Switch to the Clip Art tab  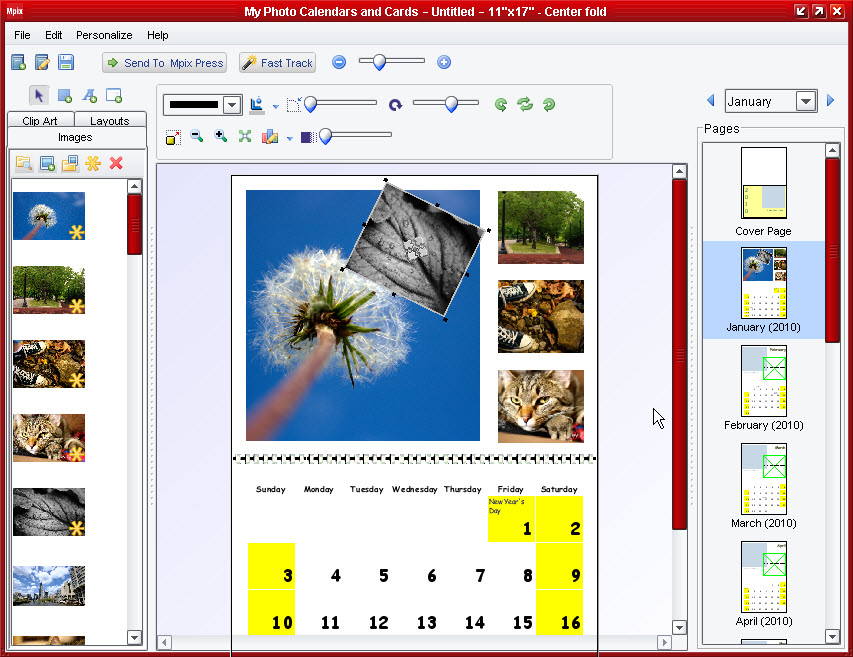pos(40,121)
